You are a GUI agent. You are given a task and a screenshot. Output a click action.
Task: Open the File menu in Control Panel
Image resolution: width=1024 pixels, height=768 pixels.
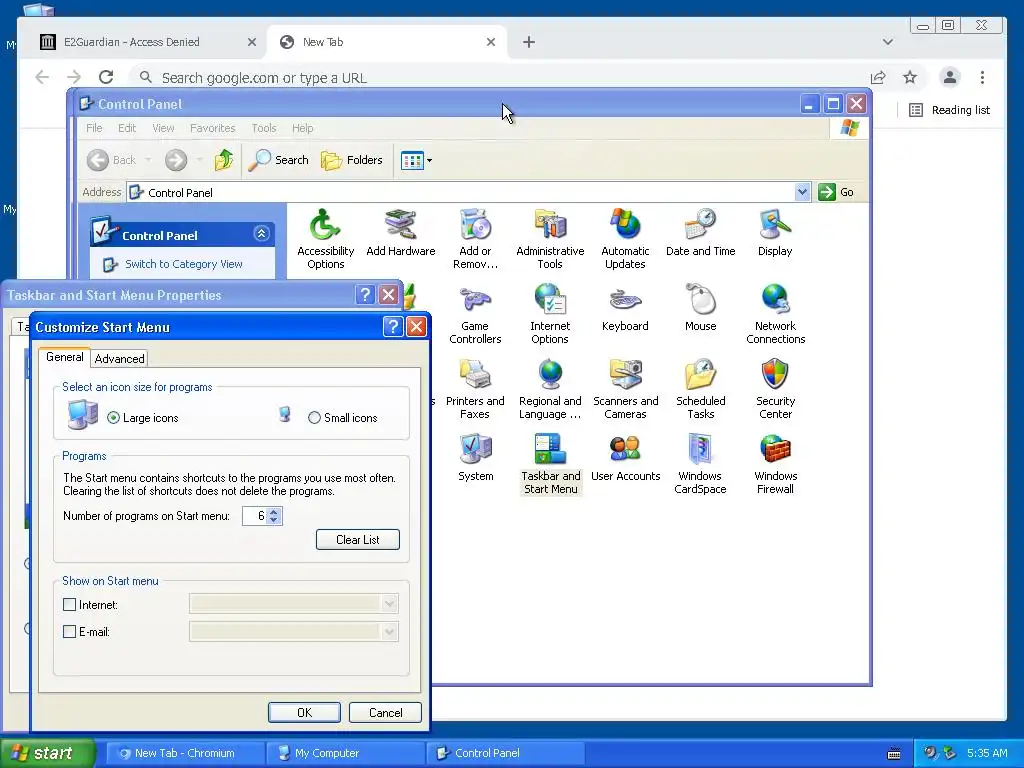pyautogui.click(x=94, y=128)
